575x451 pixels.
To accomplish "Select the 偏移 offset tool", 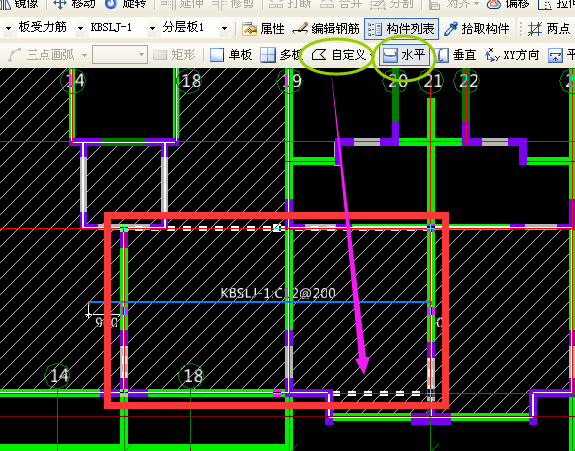I will pos(508,4).
